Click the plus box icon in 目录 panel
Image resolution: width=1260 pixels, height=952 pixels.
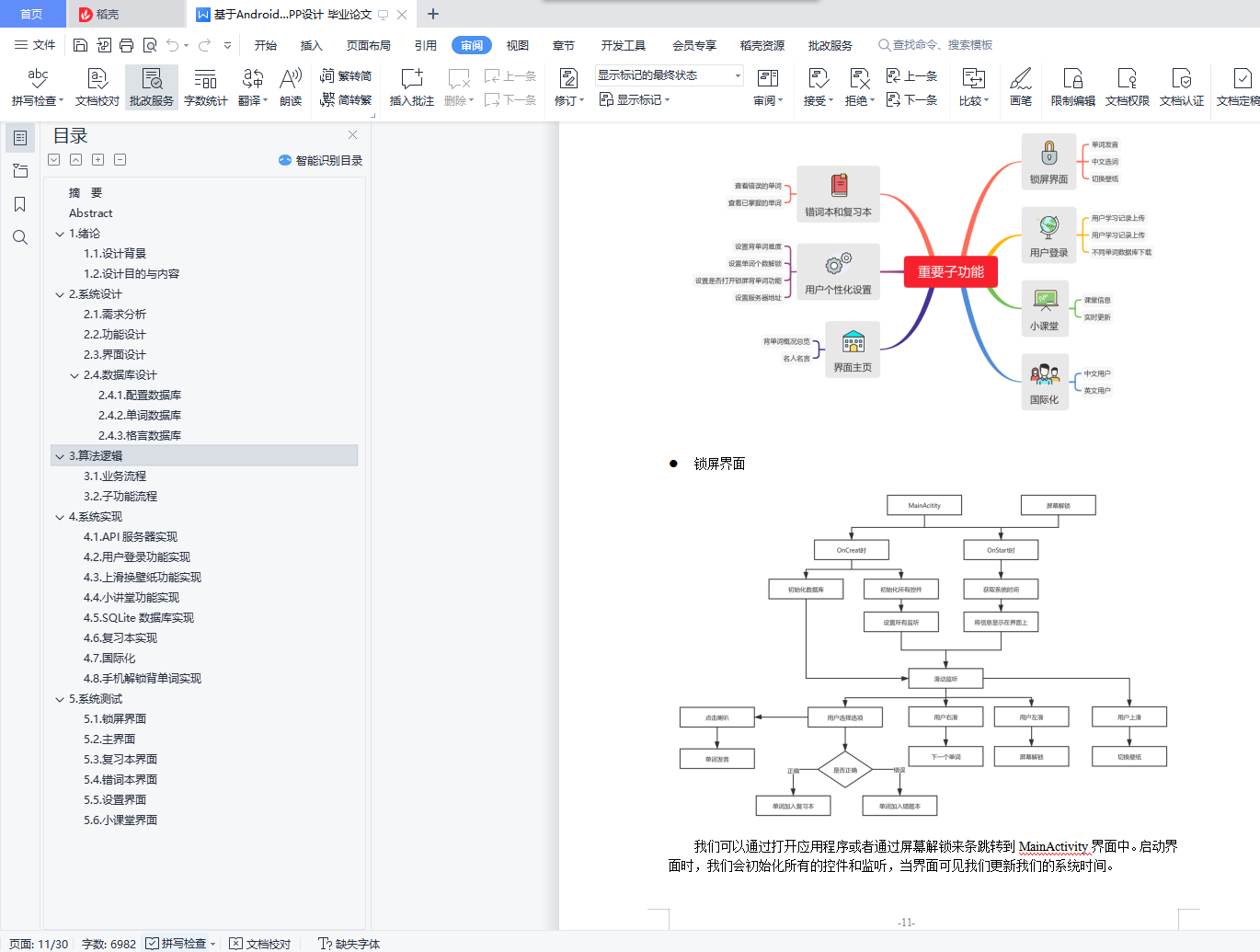pyautogui.click(x=98, y=160)
